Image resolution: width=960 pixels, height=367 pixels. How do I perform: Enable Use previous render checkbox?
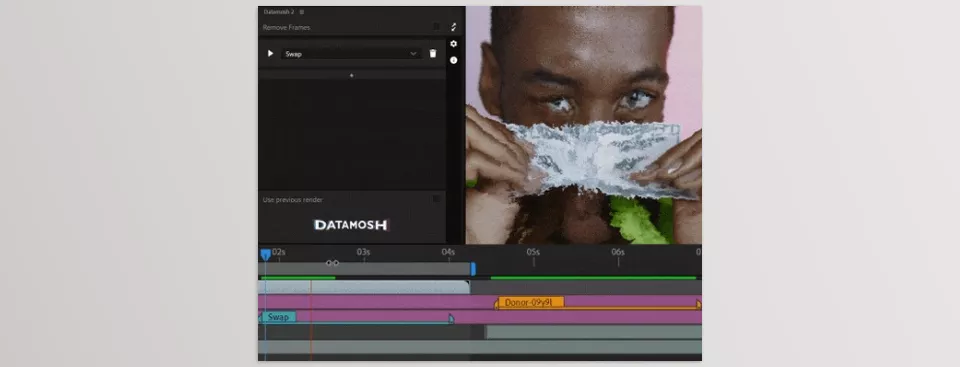437,199
